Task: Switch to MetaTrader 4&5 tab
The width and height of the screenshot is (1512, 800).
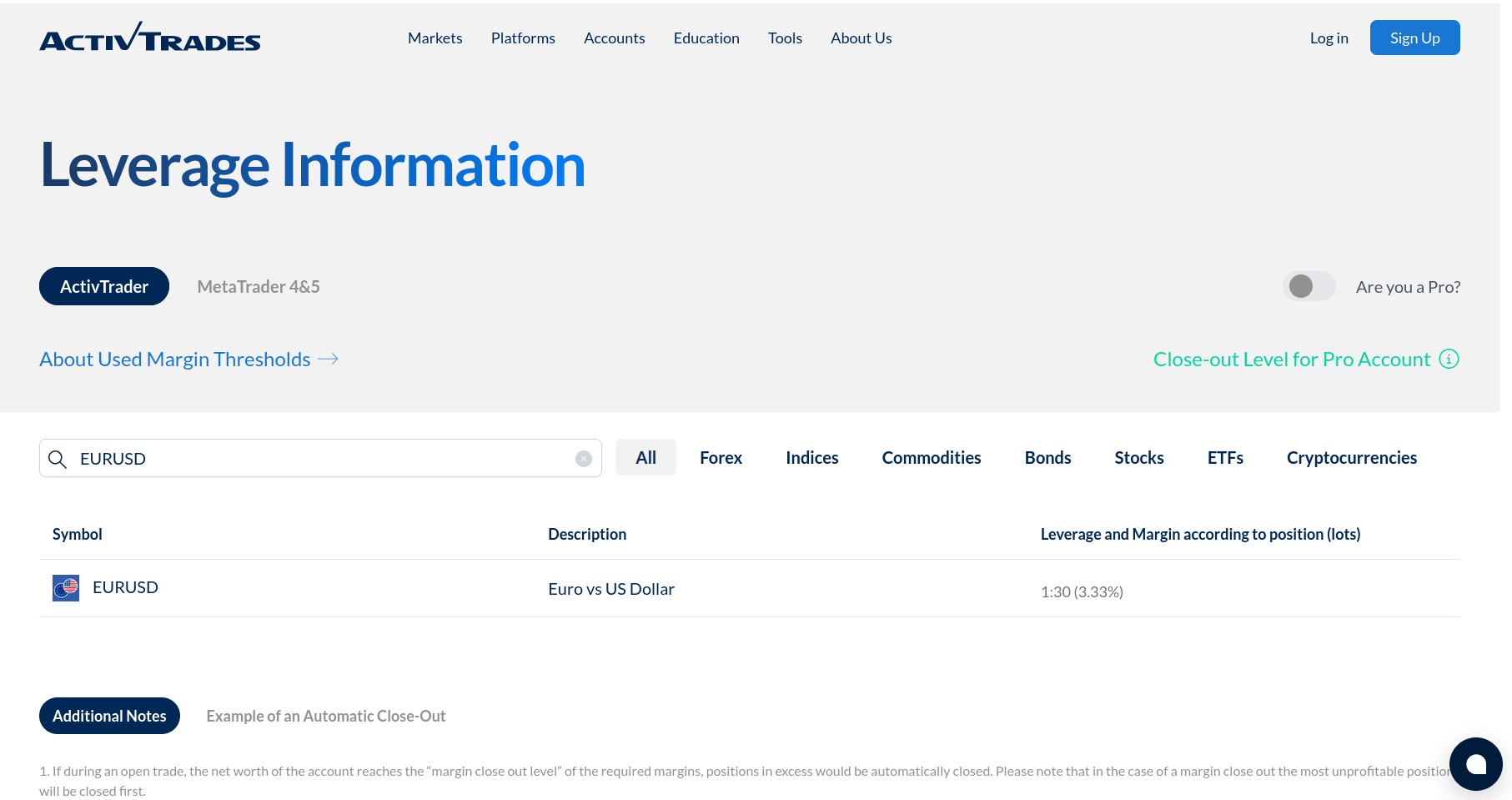Action: (259, 287)
